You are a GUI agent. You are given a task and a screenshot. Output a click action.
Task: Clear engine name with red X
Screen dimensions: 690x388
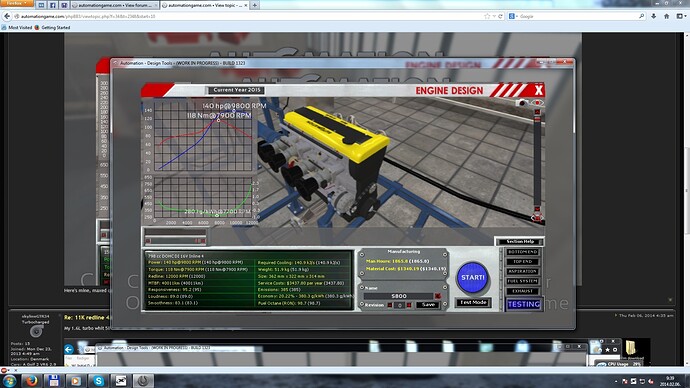(437, 296)
